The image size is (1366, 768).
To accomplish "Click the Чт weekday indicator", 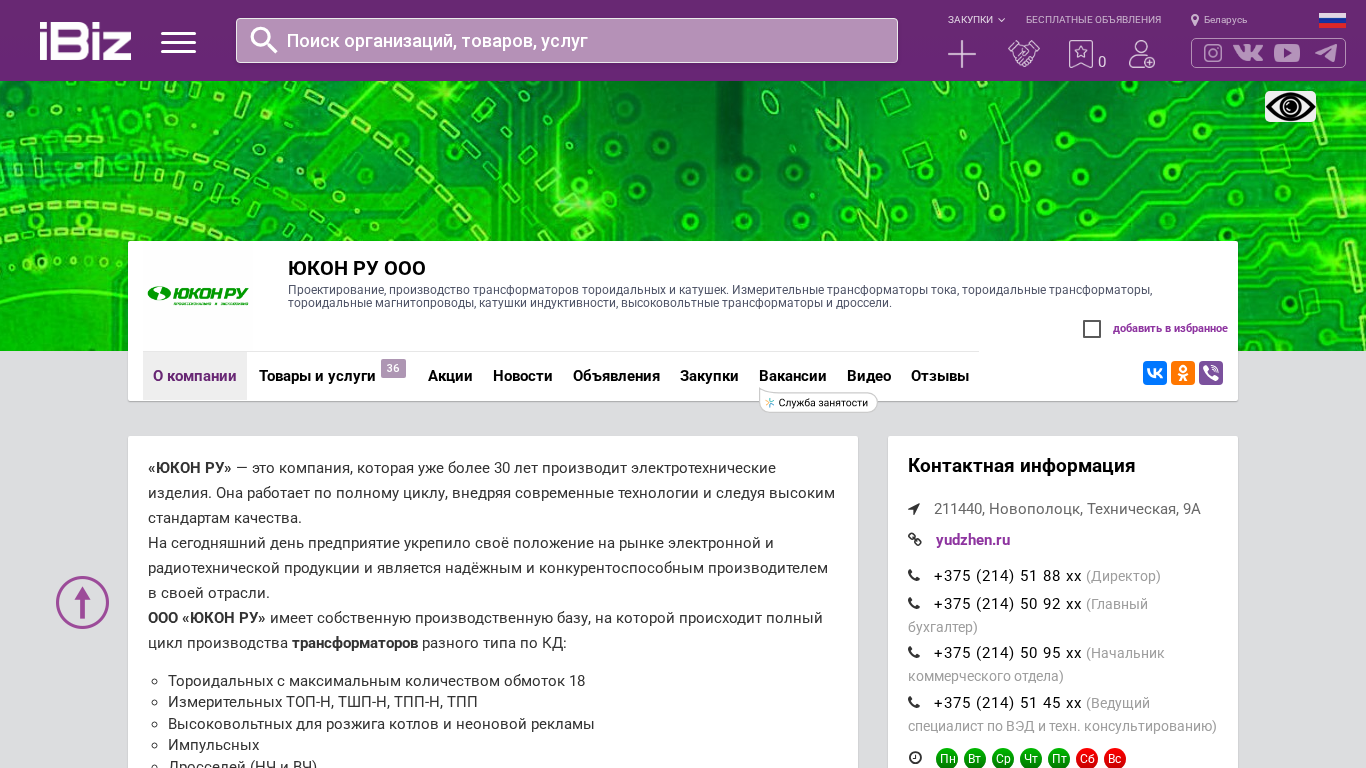I will (1031, 759).
